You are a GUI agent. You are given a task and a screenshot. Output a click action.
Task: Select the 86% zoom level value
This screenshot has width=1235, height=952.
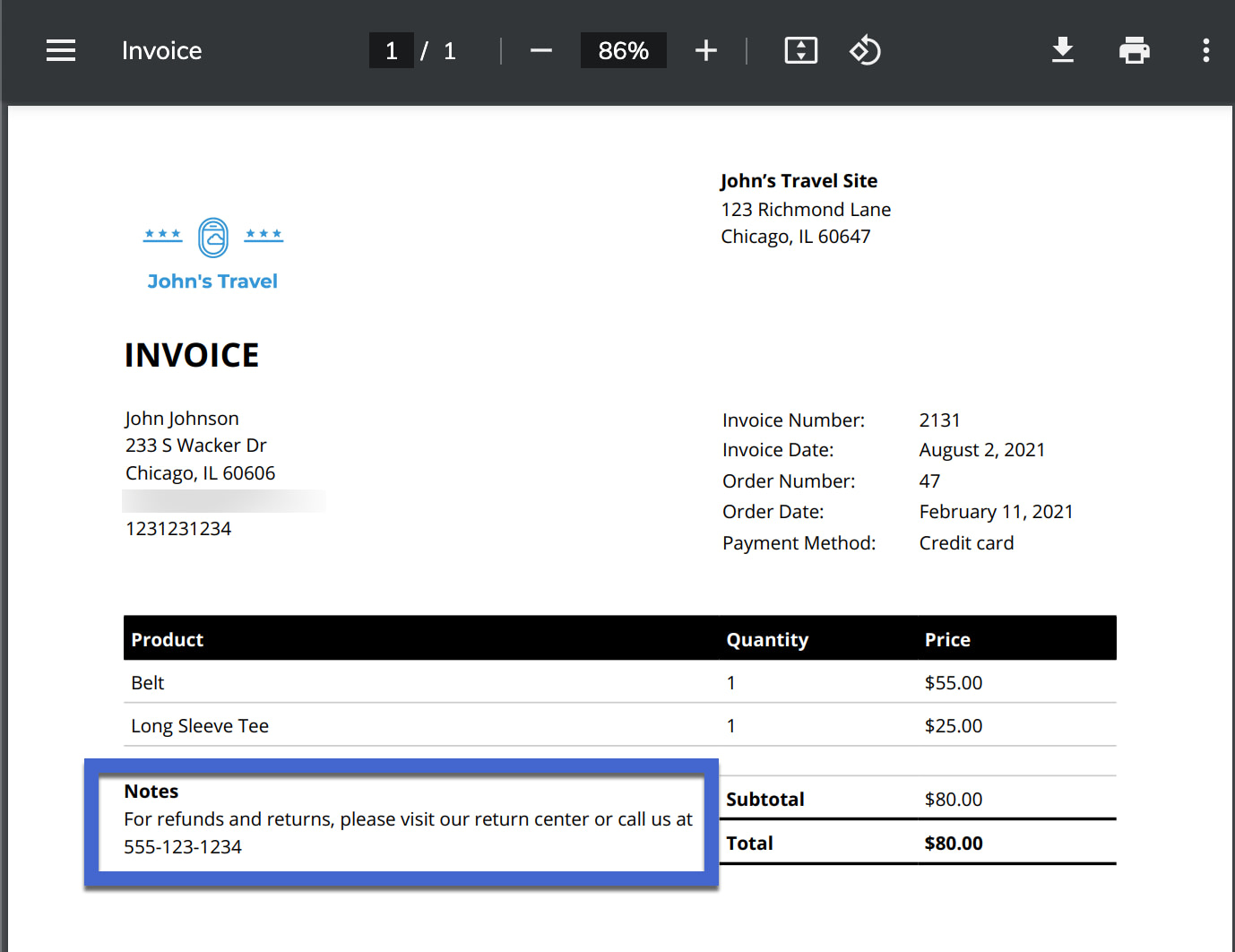tap(623, 50)
